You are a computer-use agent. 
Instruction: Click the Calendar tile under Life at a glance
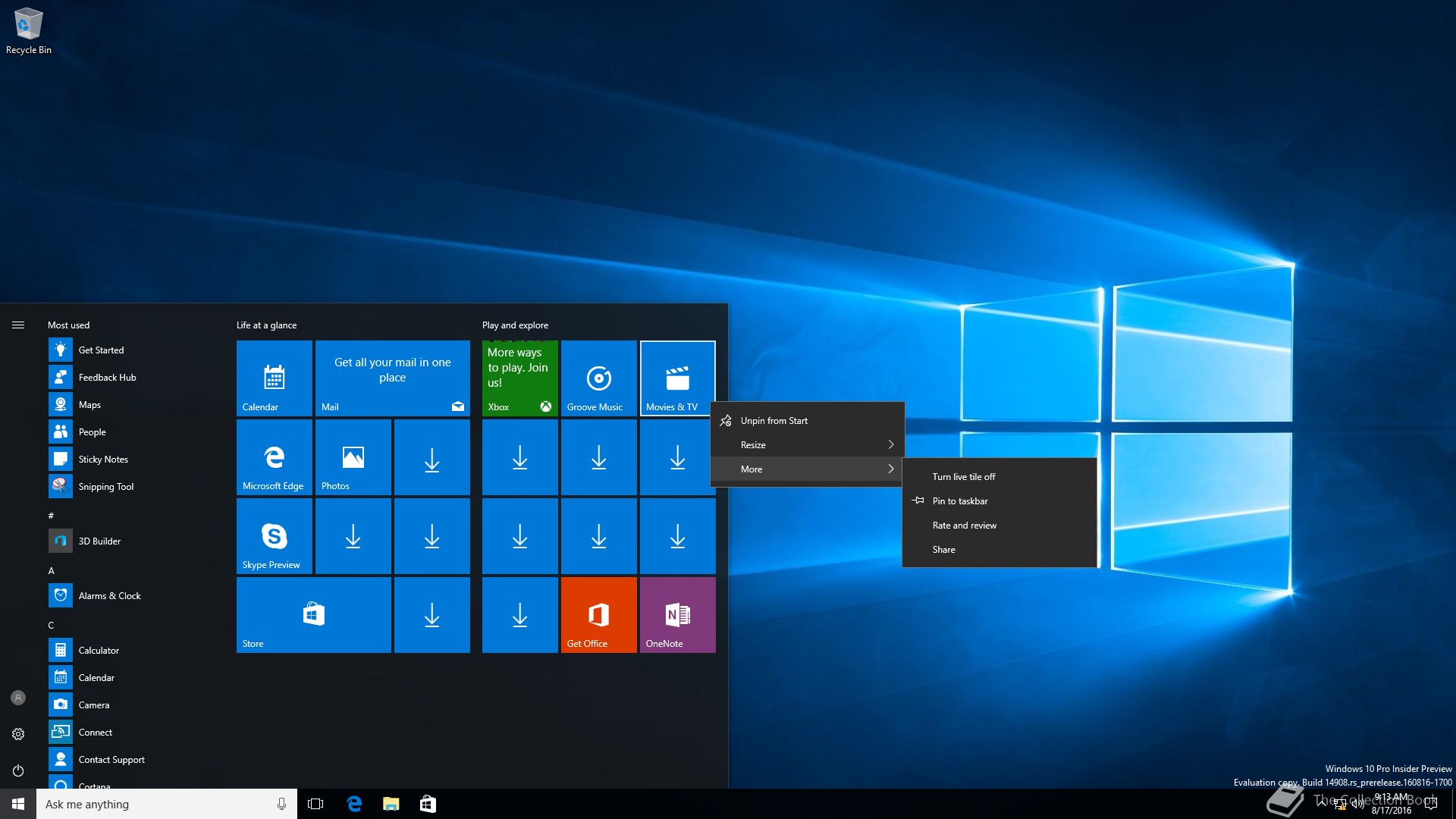(x=275, y=378)
